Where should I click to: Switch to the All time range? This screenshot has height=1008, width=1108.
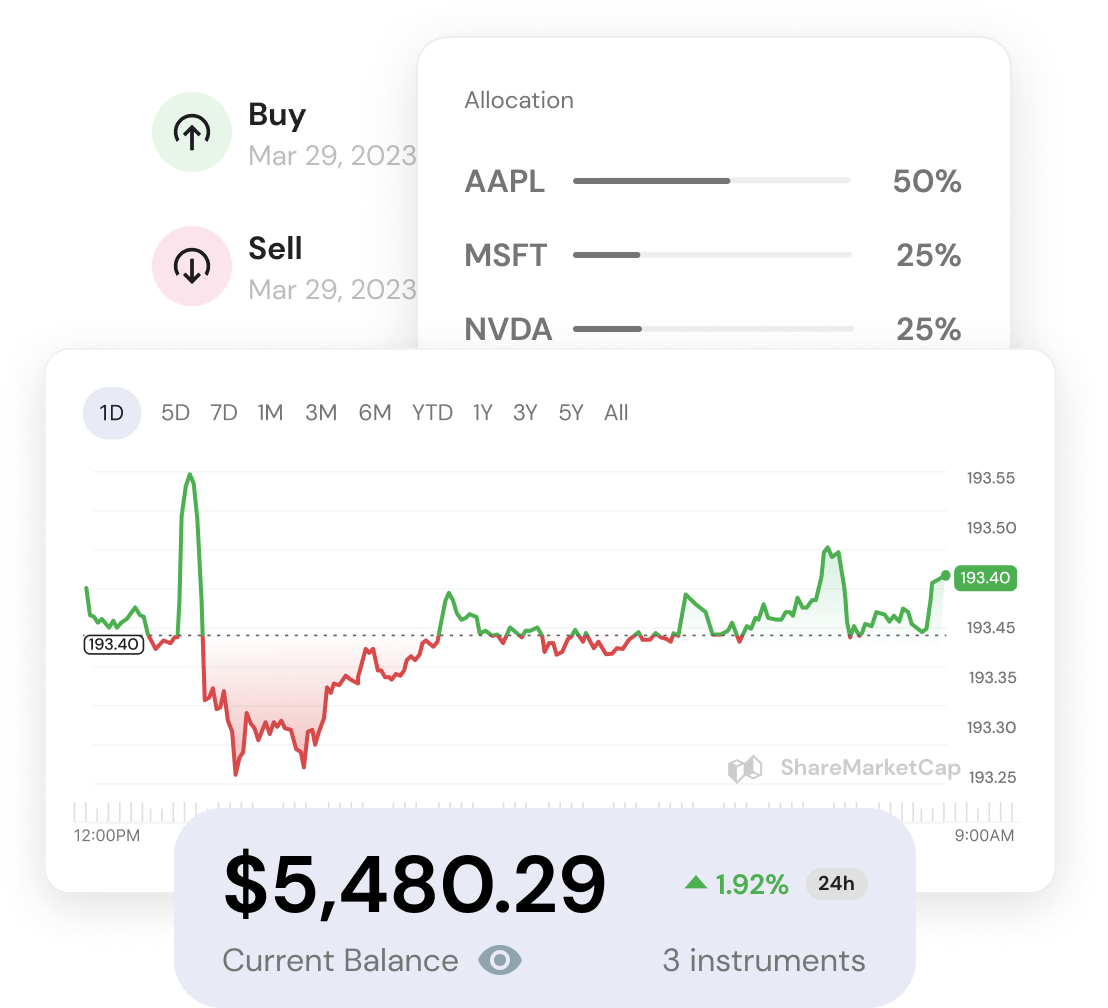pyautogui.click(x=616, y=412)
